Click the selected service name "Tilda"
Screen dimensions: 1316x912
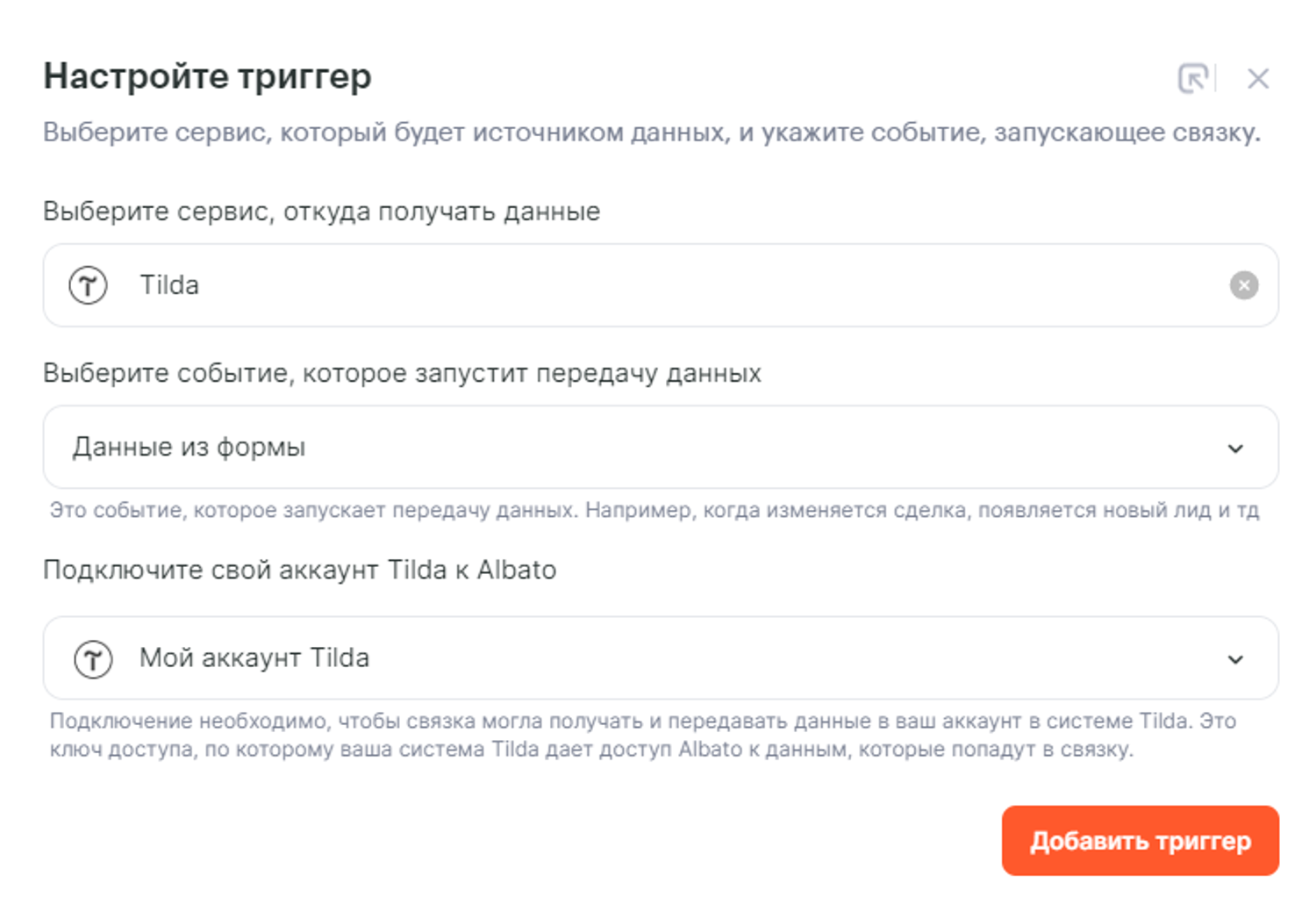pos(169,285)
